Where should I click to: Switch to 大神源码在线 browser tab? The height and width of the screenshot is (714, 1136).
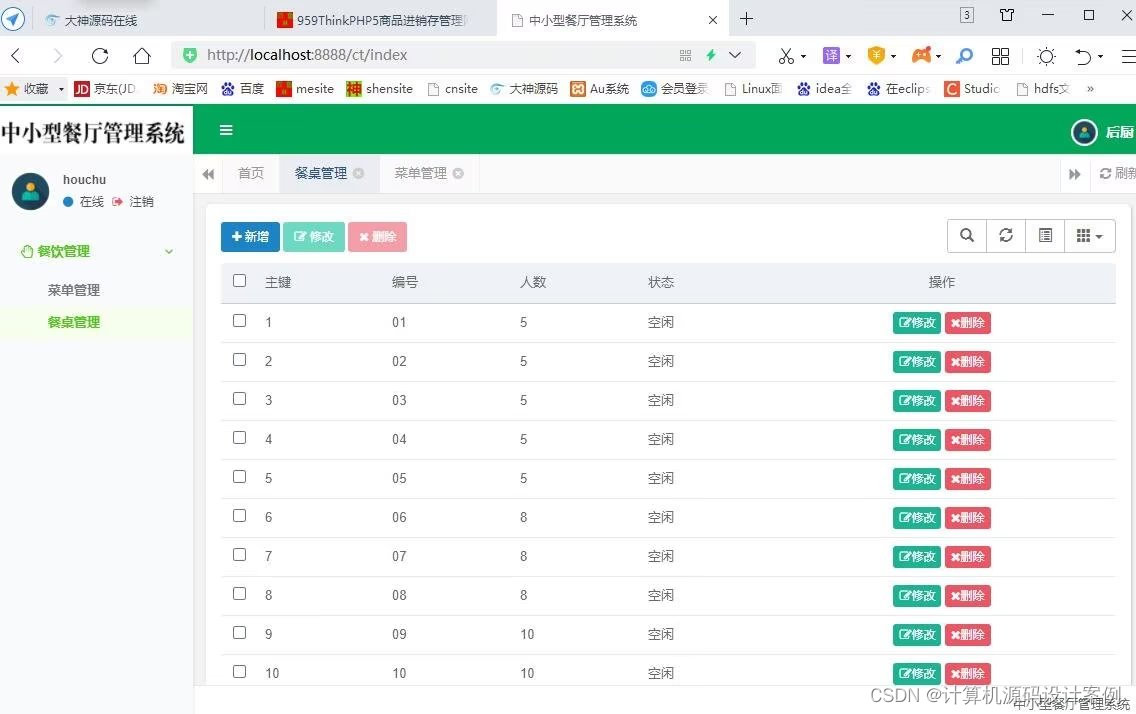pyautogui.click(x=100, y=20)
